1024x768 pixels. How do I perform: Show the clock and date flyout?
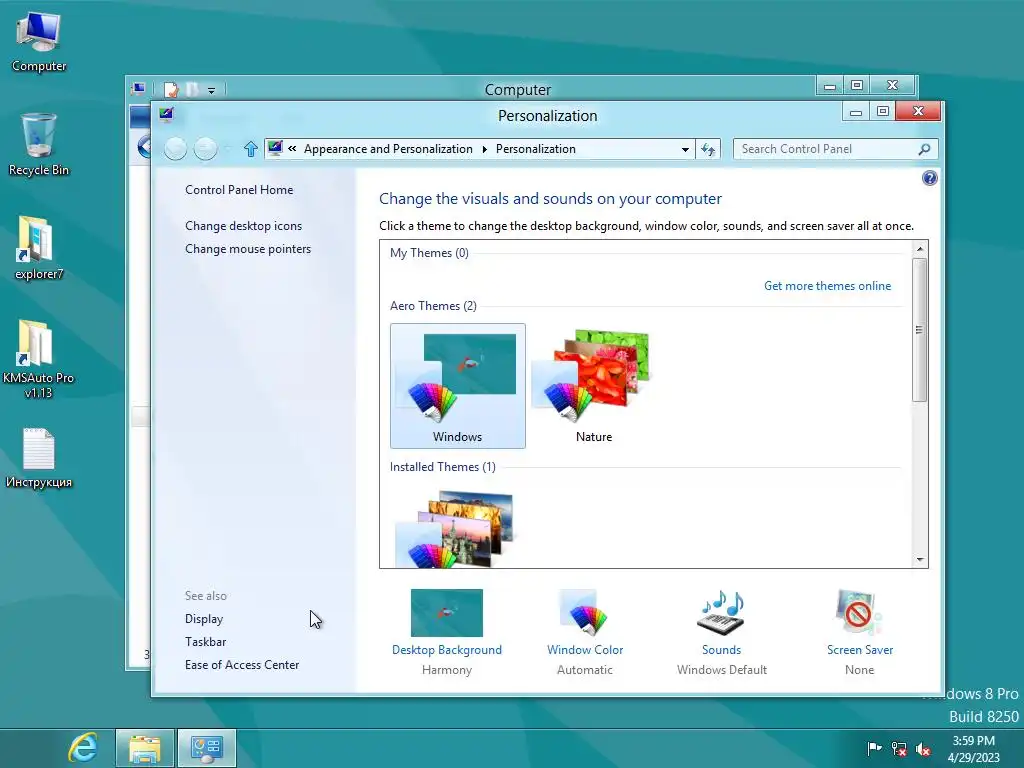973,749
